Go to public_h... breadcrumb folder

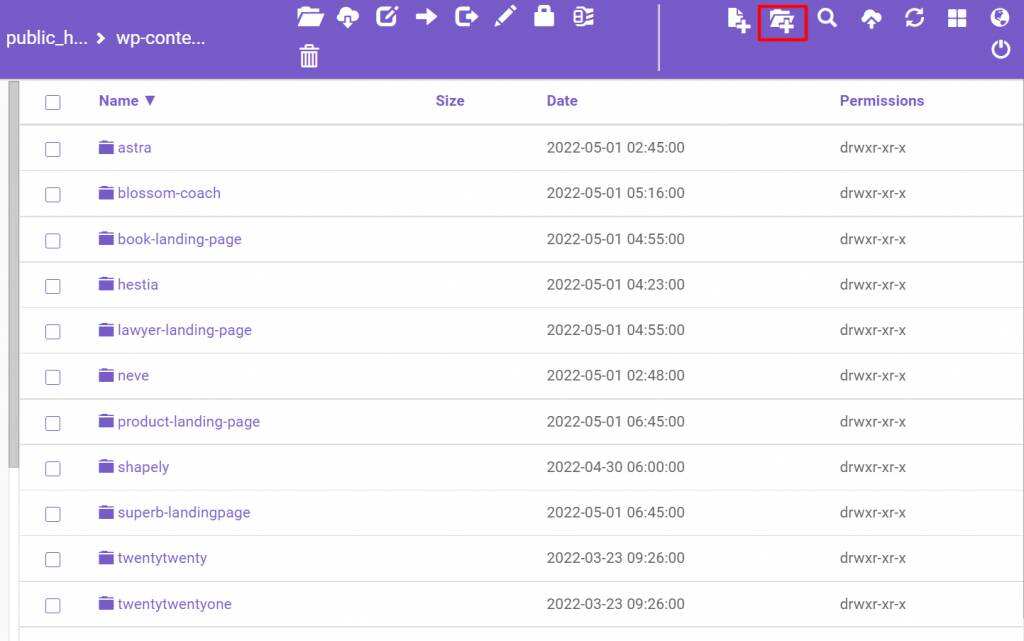[x=46, y=39]
